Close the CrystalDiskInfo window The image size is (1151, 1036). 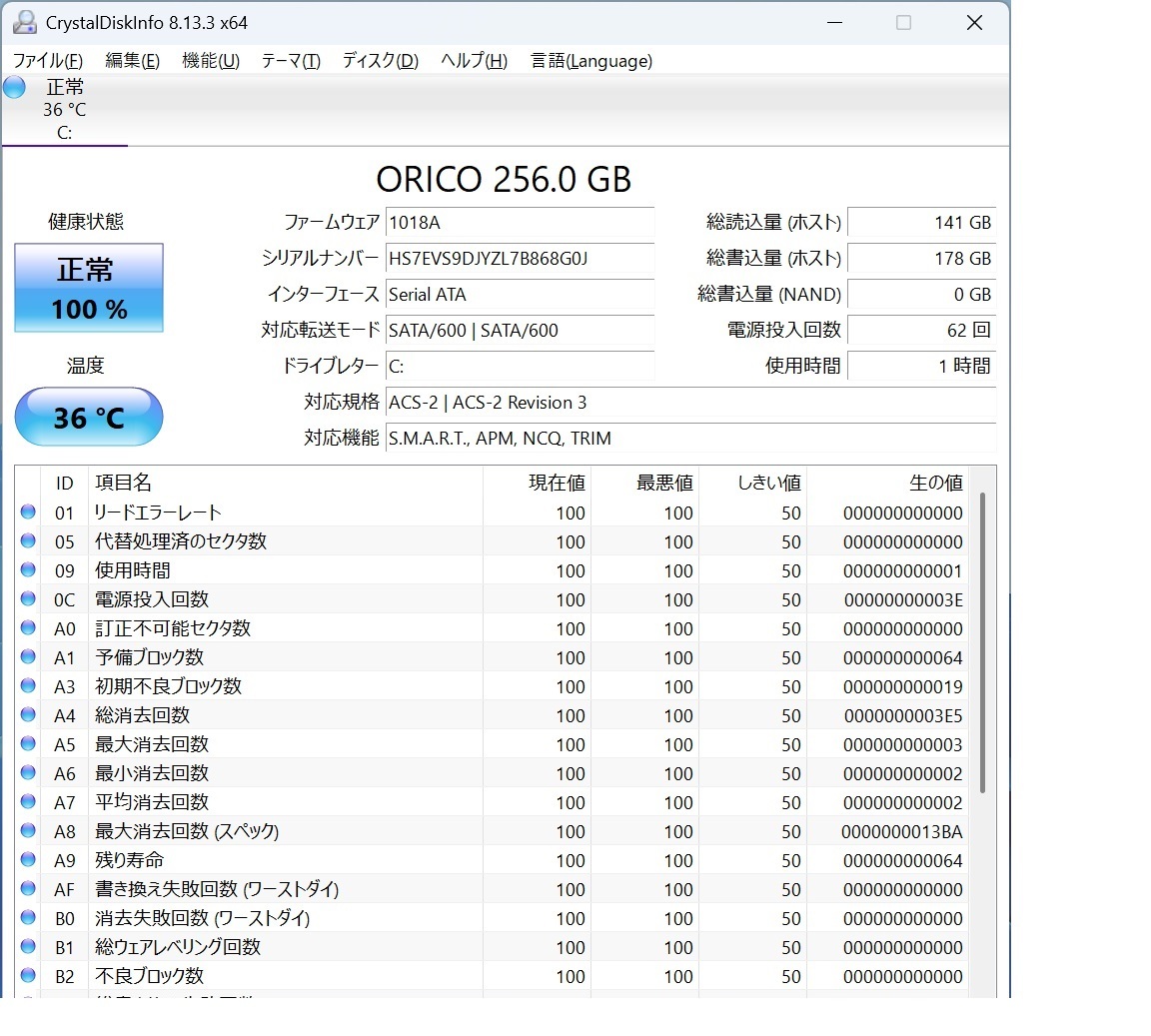click(974, 23)
